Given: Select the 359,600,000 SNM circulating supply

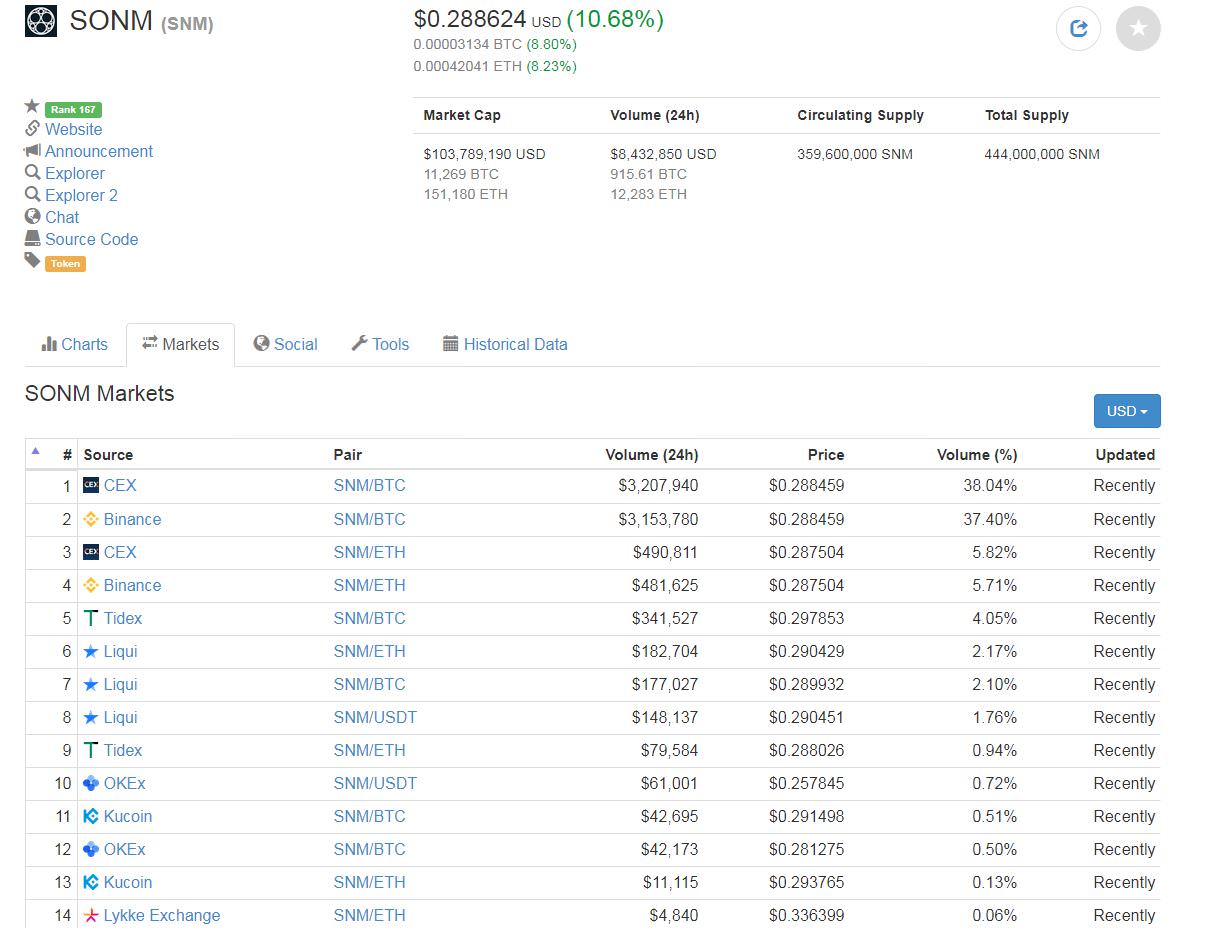Looking at the screenshot, I should coord(855,154).
